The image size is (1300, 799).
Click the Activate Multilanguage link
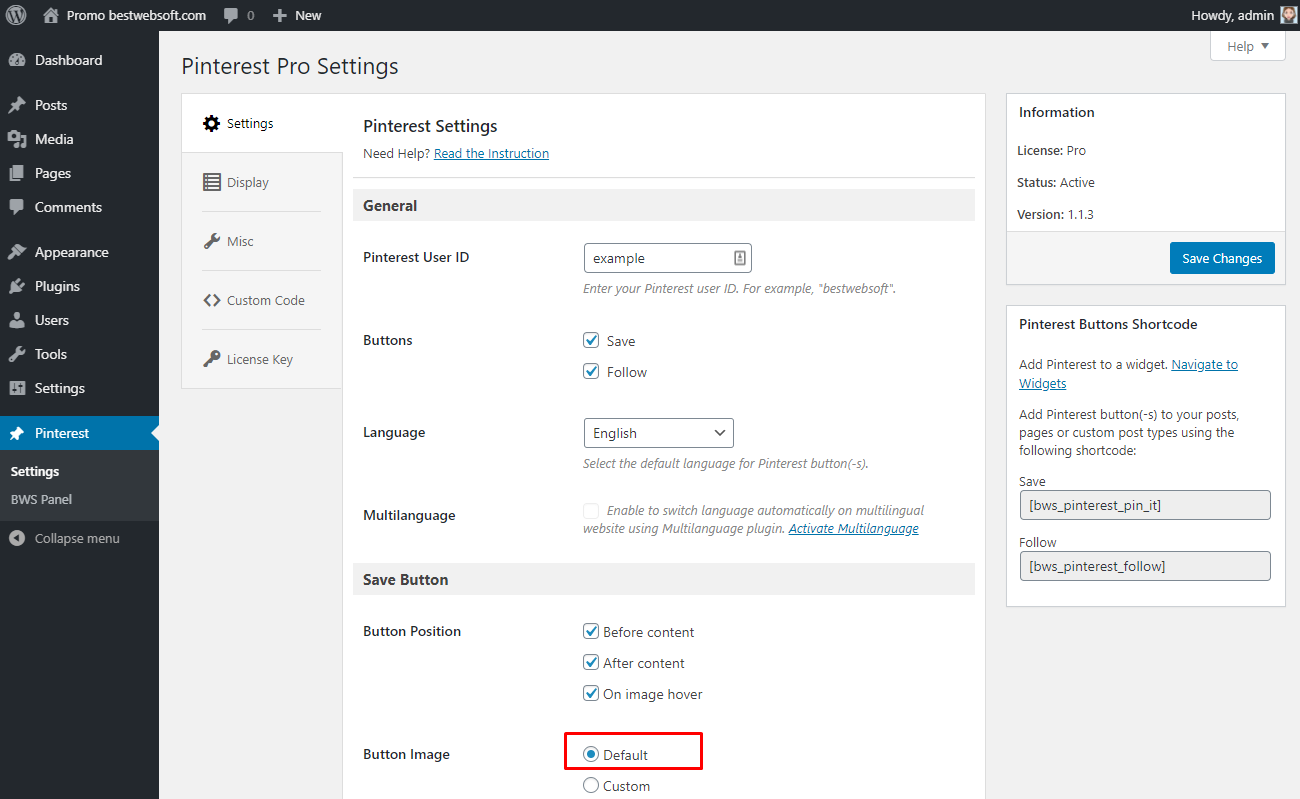853,528
